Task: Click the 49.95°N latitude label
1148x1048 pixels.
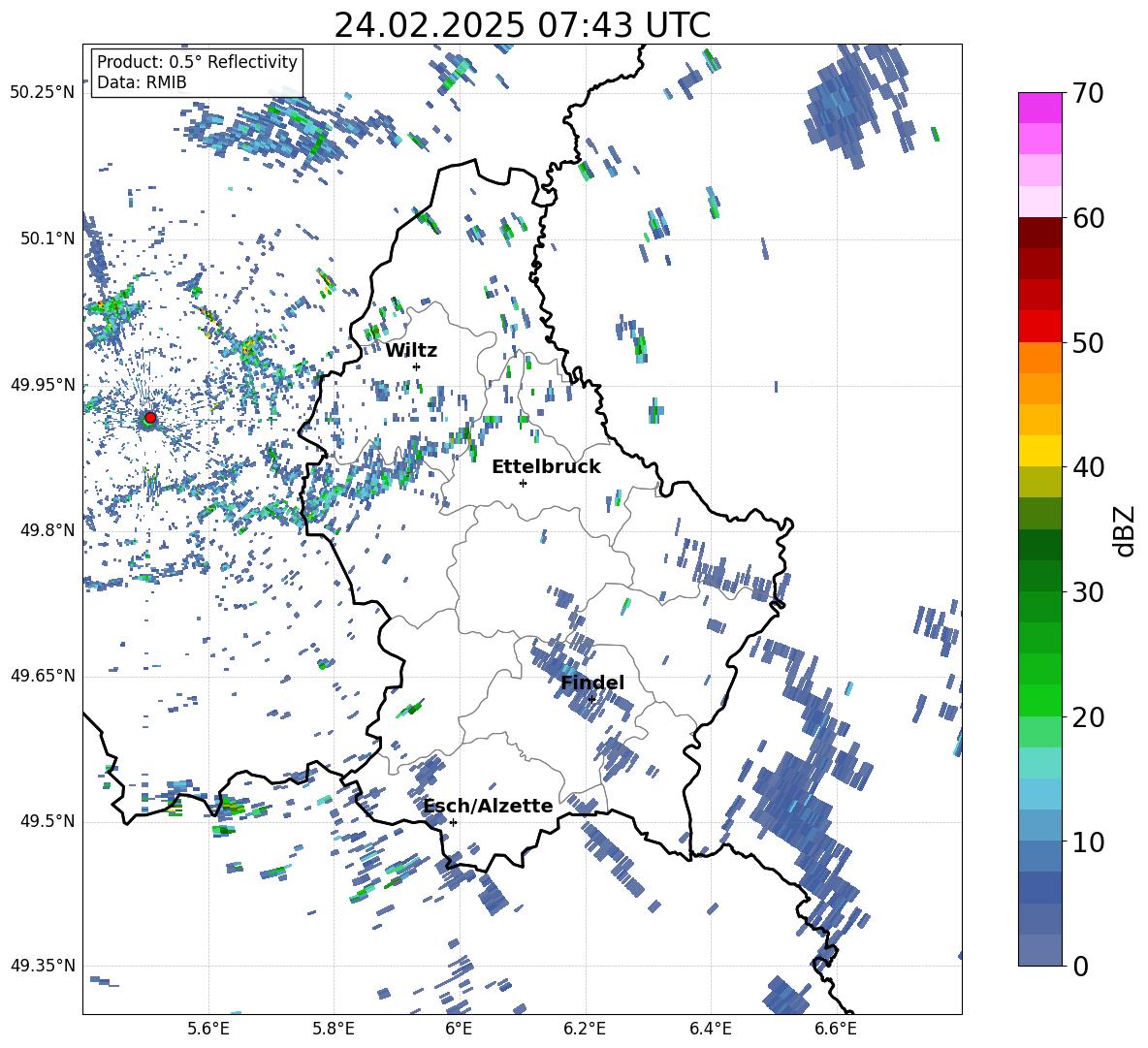Action: point(43,384)
